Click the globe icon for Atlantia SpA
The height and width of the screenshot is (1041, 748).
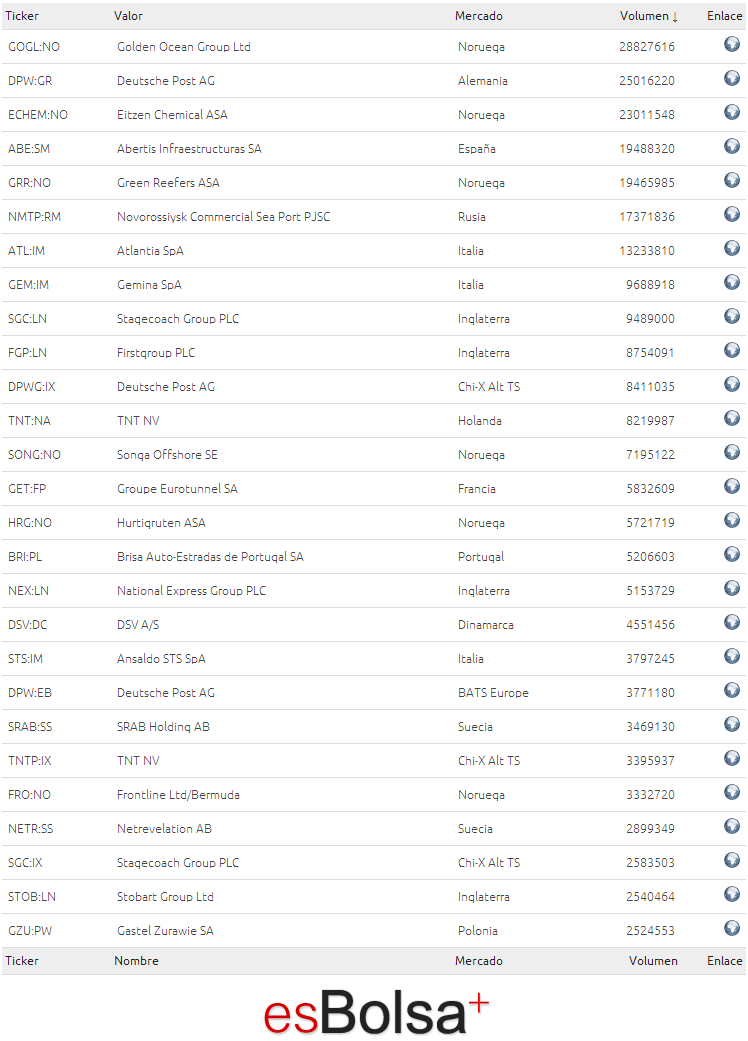click(x=731, y=248)
